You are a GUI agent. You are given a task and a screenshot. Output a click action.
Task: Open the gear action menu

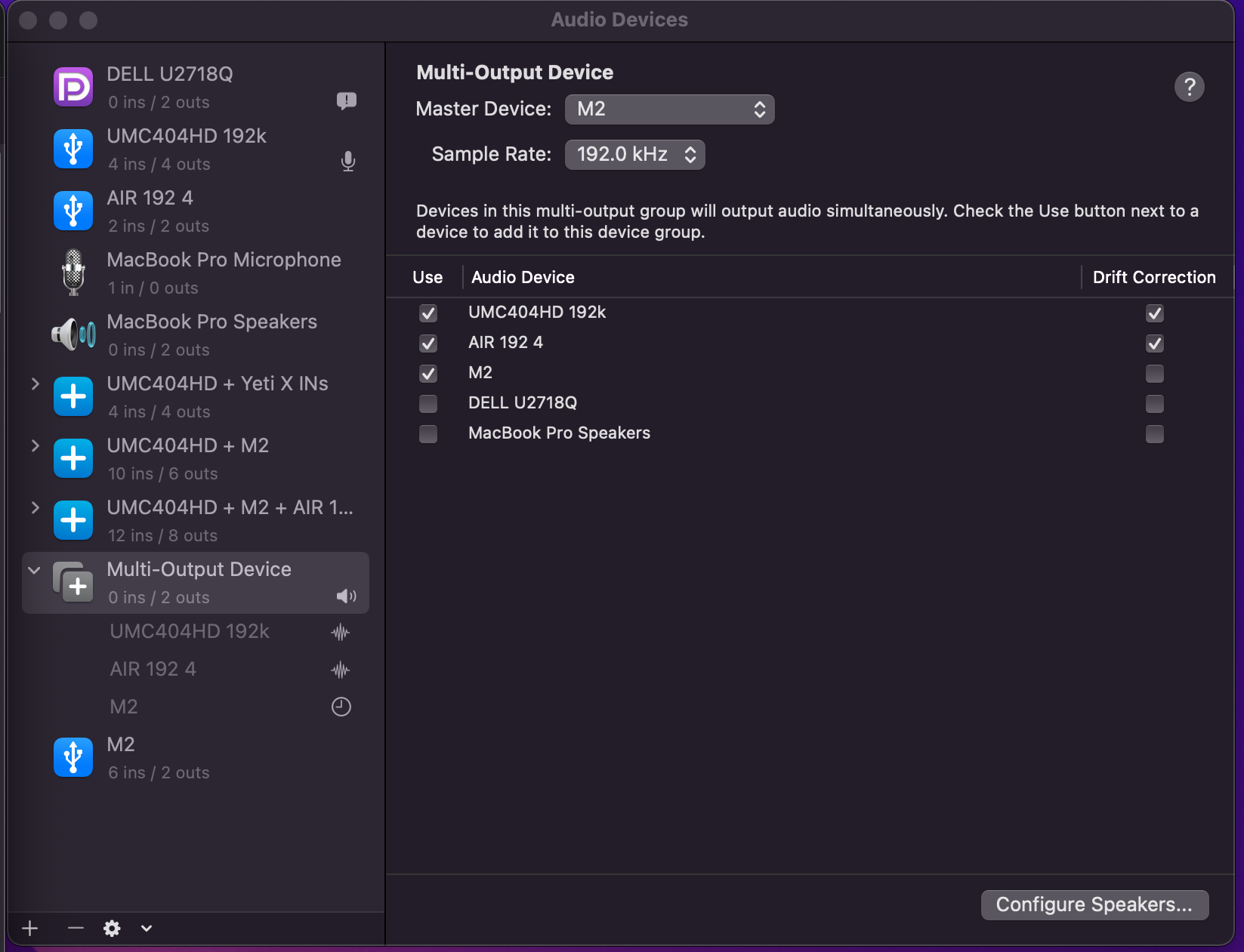[x=113, y=928]
